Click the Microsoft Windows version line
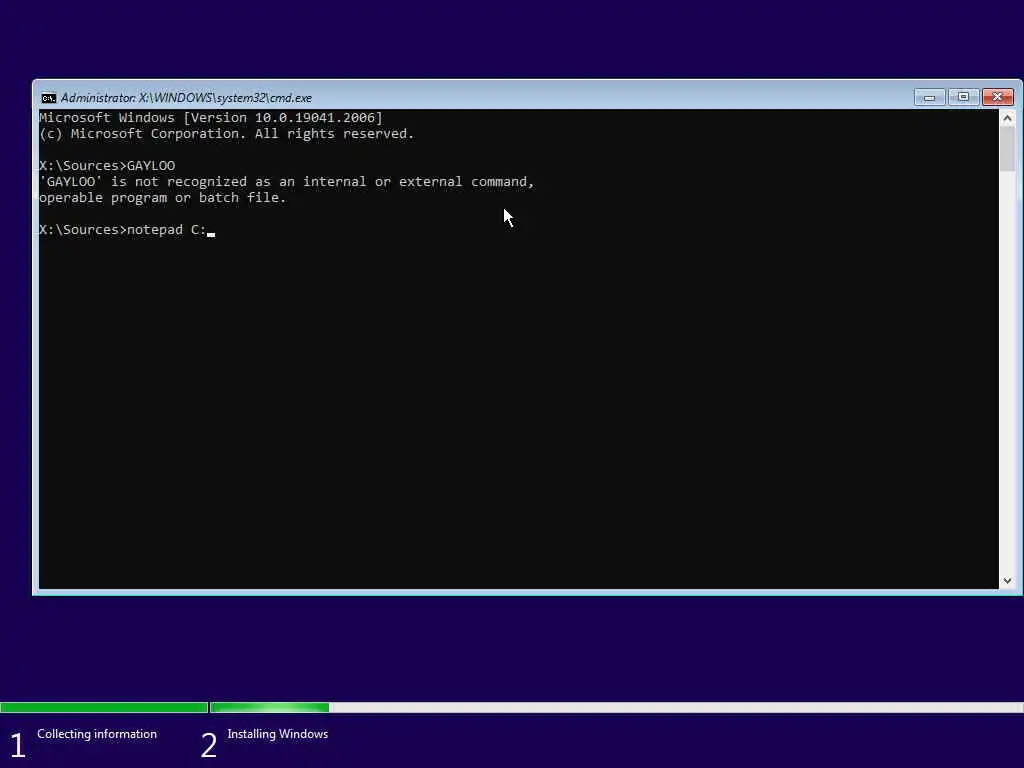The width and height of the screenshot is (1024, 768). 211,118
